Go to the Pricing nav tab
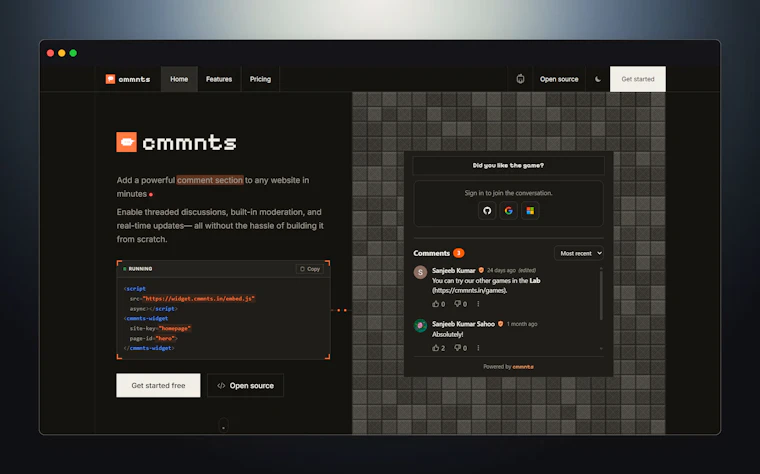760x474 pixels. [260, 79]
